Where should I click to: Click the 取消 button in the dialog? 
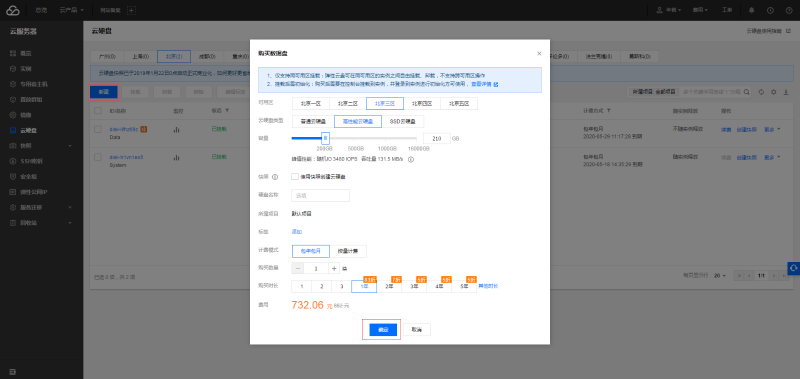417,330
